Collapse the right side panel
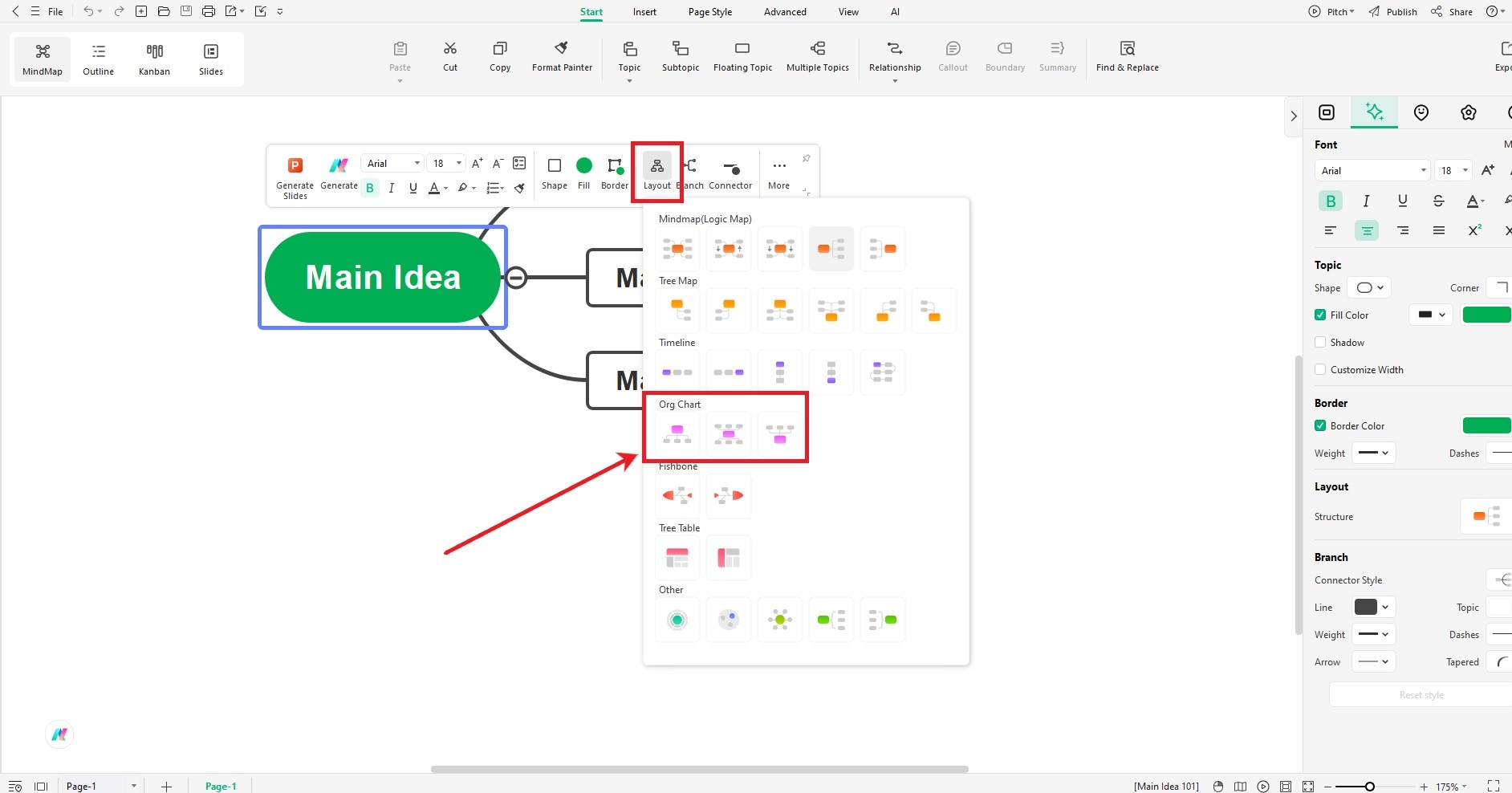 pyautogui.click(x=1293, y=116)
